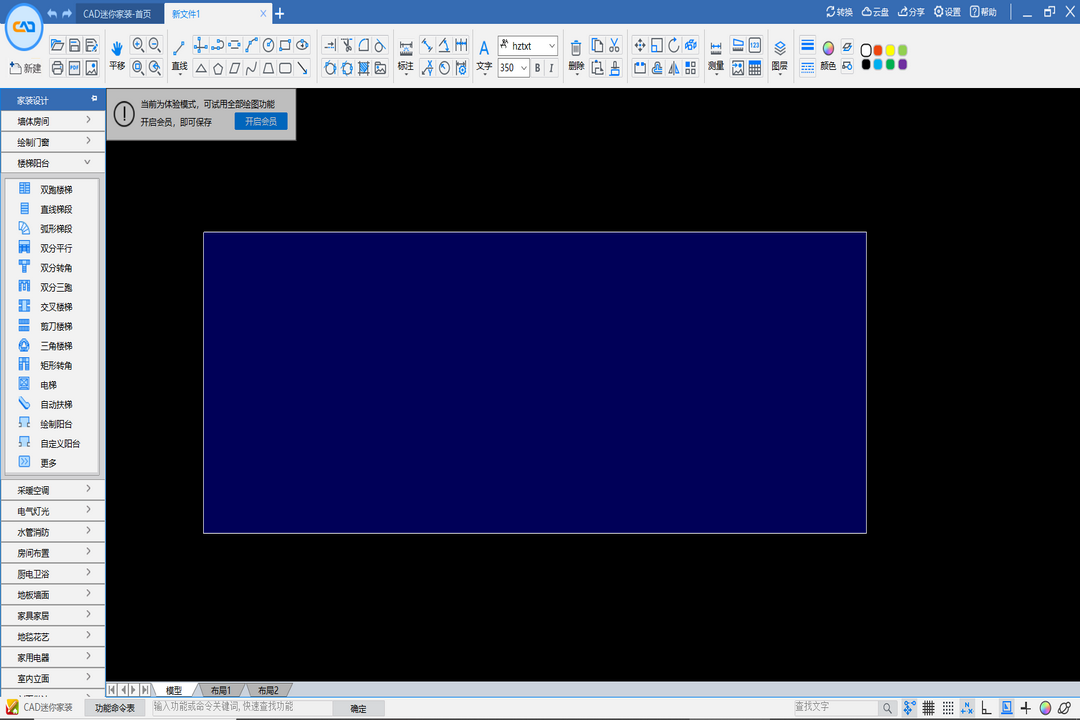Toggle orthogonal mode in status bar

(x=986, y=708)
